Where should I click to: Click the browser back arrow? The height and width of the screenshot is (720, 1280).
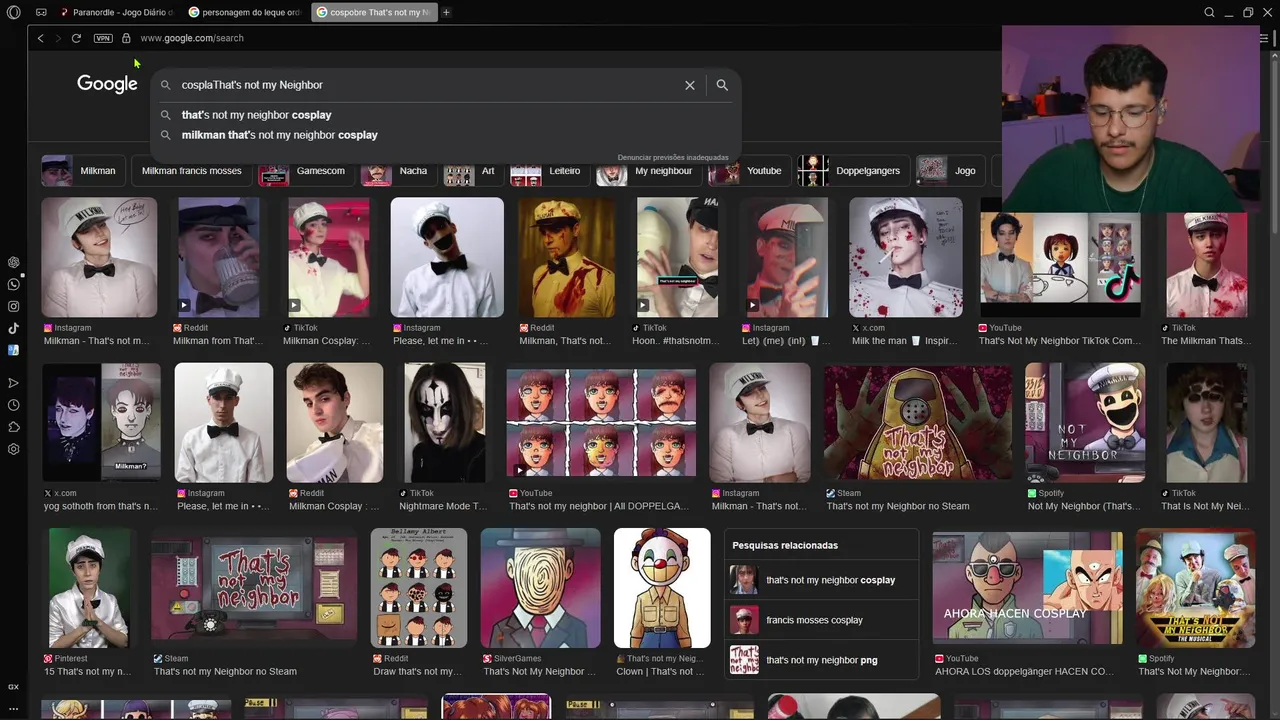(x=40, y=38)
